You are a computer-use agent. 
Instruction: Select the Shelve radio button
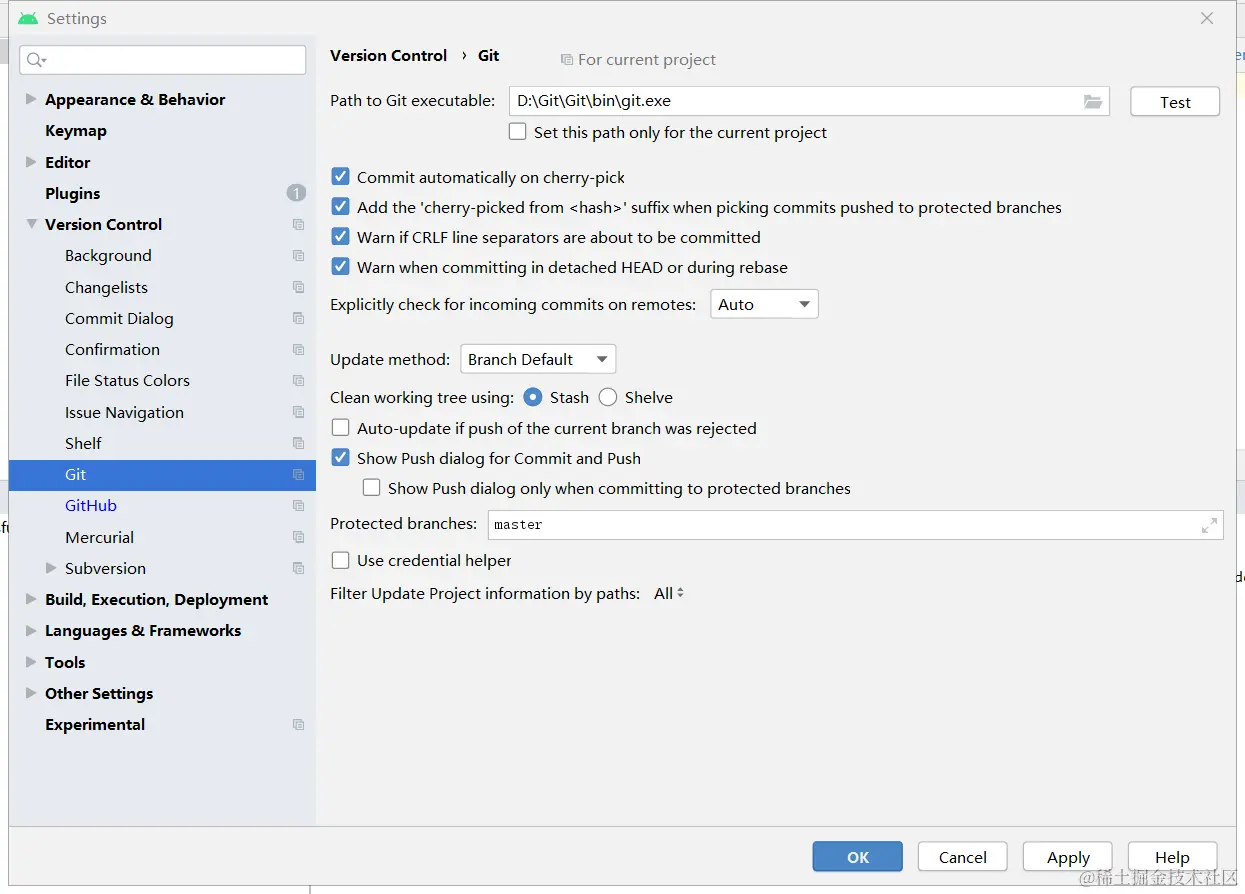608,397
